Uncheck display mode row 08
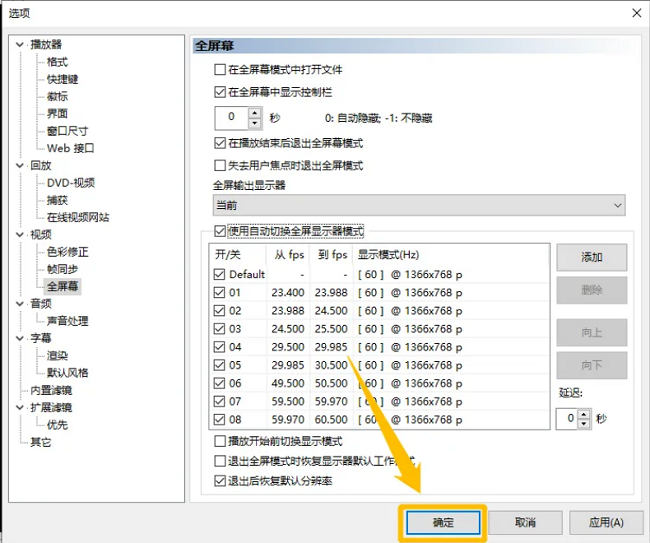This screenshot has height=543, width=650. click(x=219, y=419)
